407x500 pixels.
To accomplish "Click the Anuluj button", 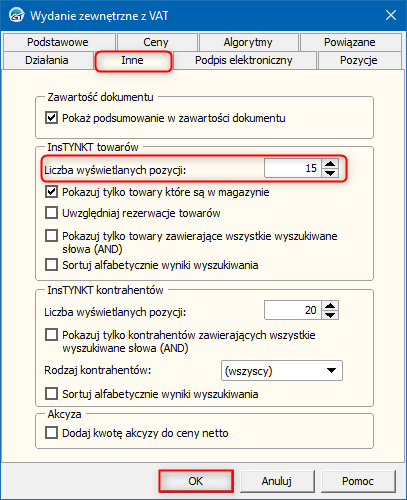I will [x=277, y=481].
